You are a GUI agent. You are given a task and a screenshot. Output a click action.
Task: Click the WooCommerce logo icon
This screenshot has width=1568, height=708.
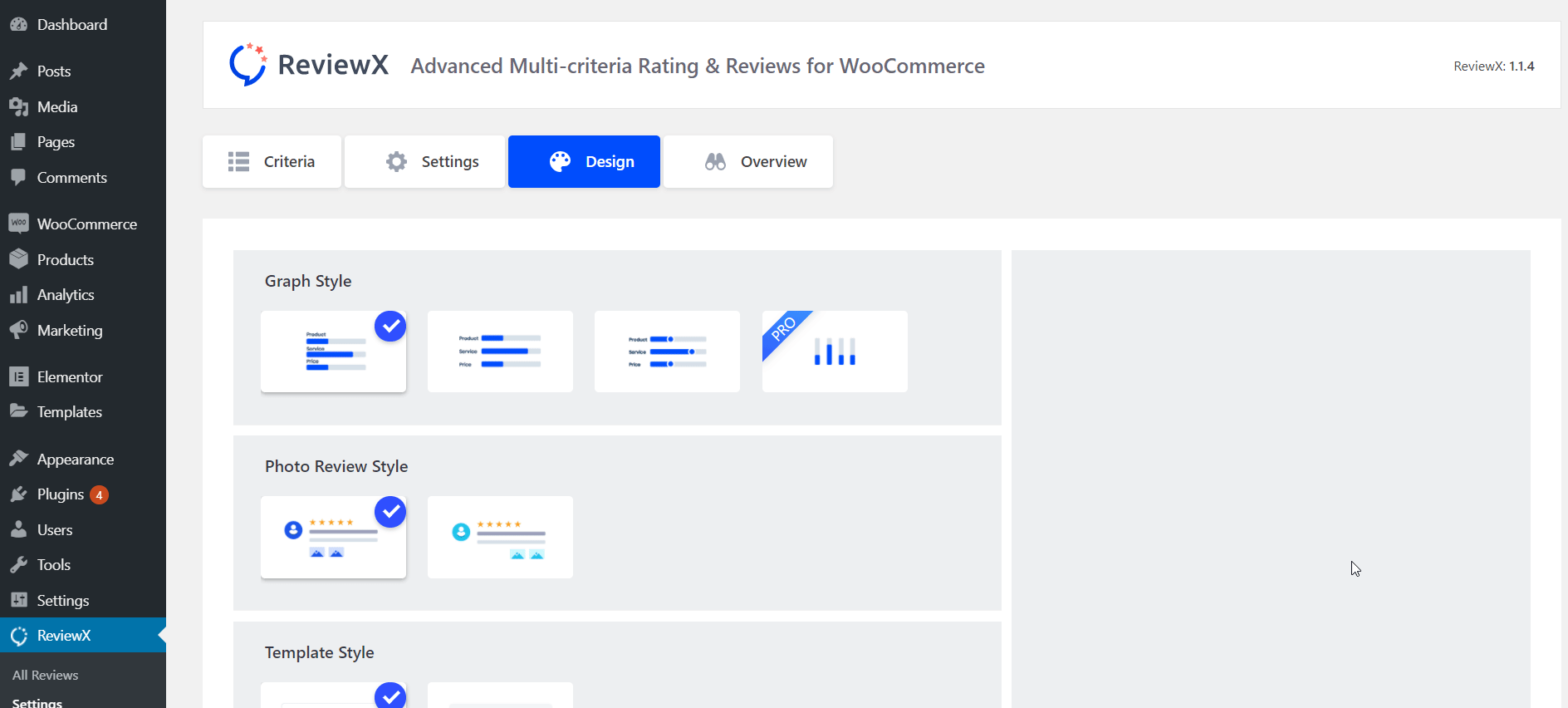tap(18, 224)
